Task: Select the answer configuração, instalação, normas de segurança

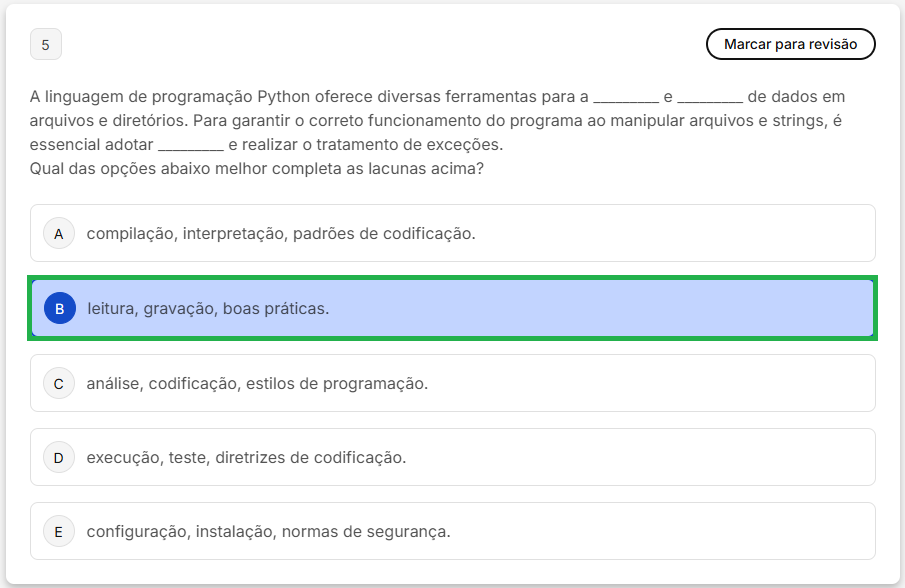Action: (x=268, y=532)
